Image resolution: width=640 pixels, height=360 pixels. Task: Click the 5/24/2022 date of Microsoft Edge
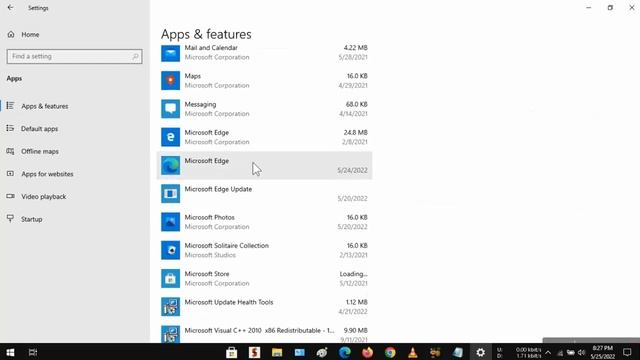point(352,170)
